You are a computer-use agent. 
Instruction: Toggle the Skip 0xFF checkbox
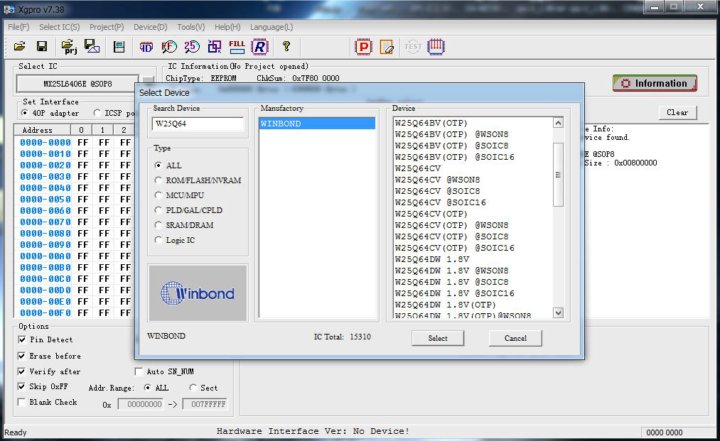[x=22, y=386]
